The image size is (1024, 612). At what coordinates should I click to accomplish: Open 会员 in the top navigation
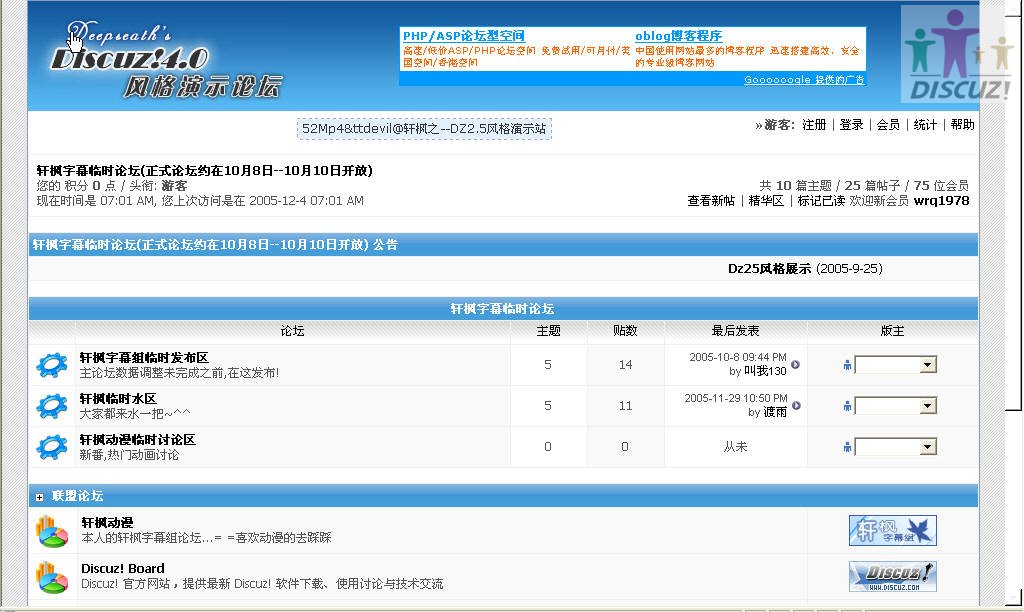[x=888, y=125]
